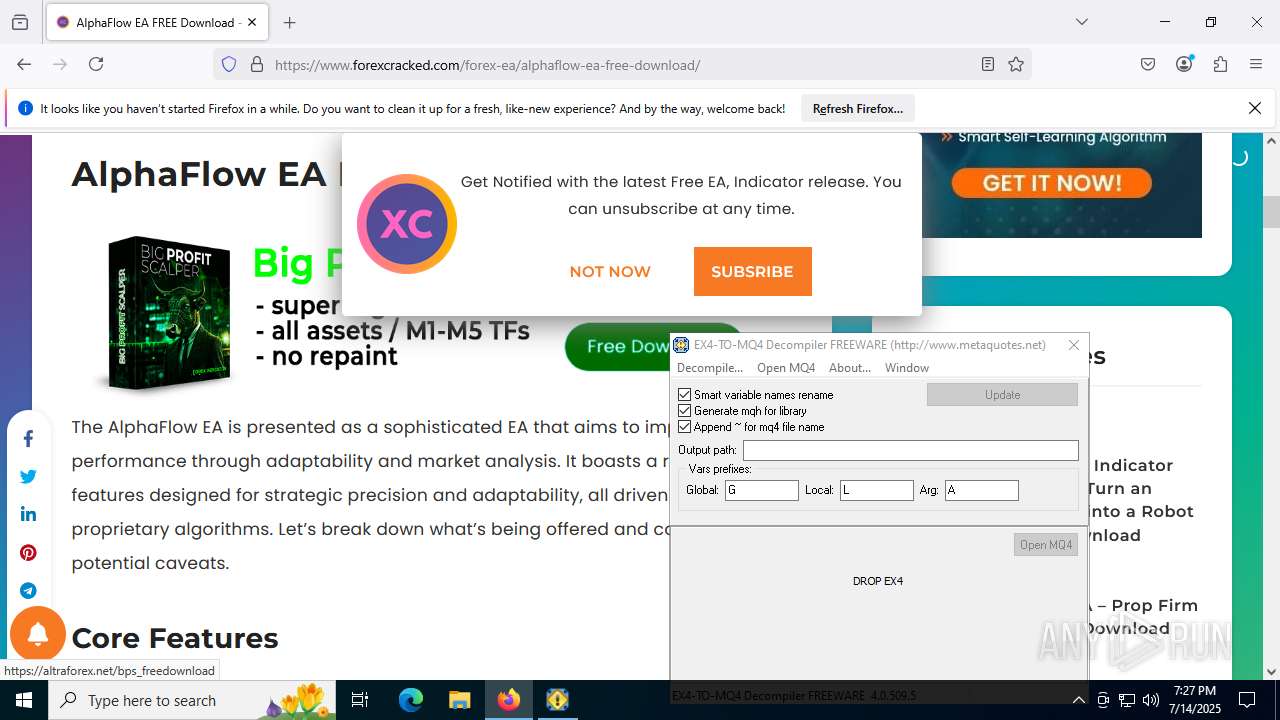The image size is (1280, 720).
Task: Toggle Generate mqh for library checkbox
Action: tap(685, 411)
